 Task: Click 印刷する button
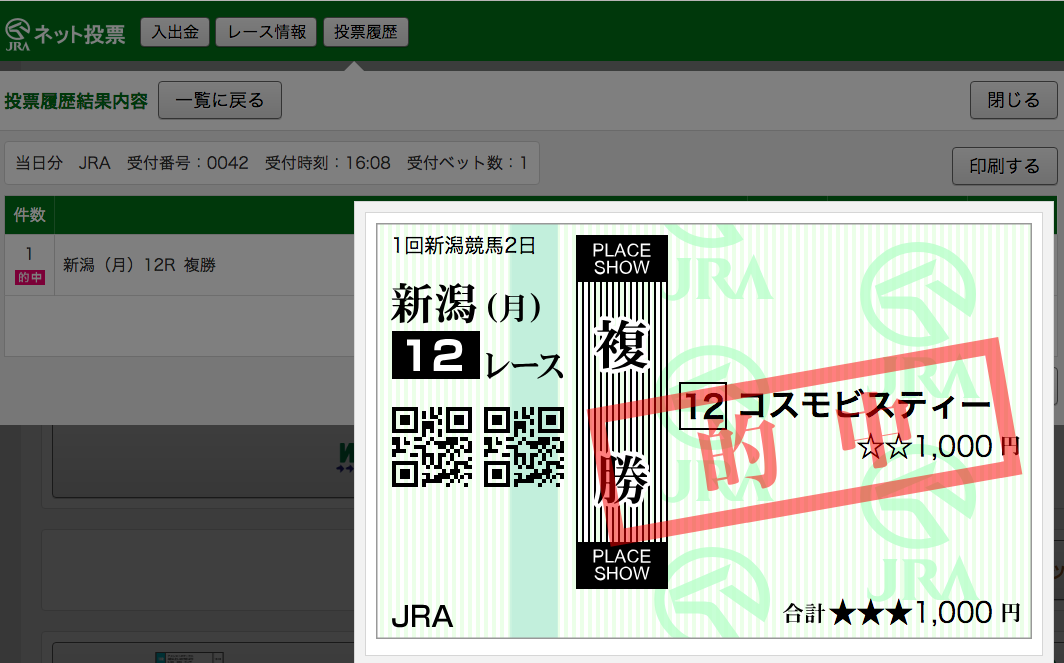click(x=1004, y=166)
